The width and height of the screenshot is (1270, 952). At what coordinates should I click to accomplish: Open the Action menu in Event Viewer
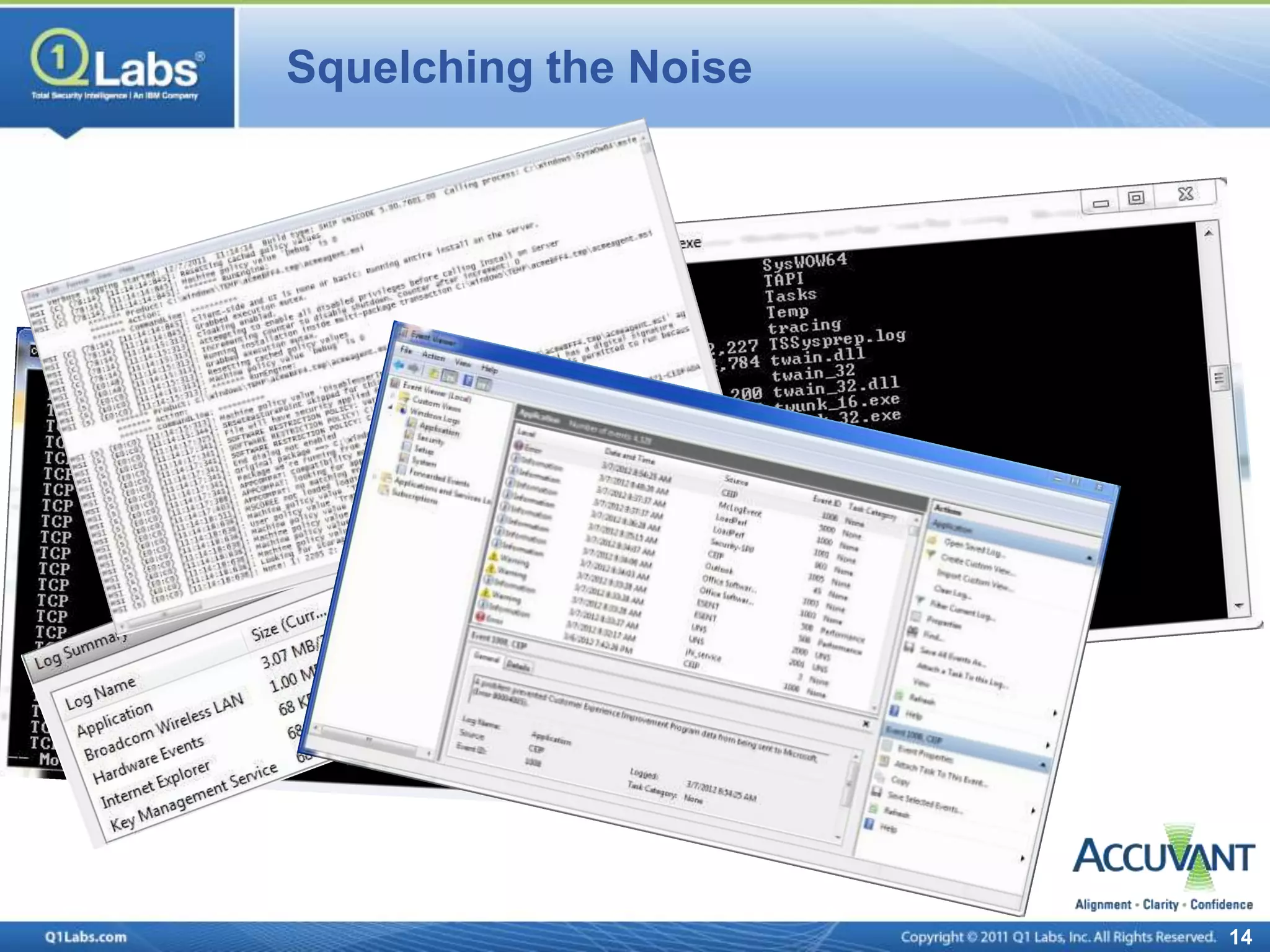point(433,356)
